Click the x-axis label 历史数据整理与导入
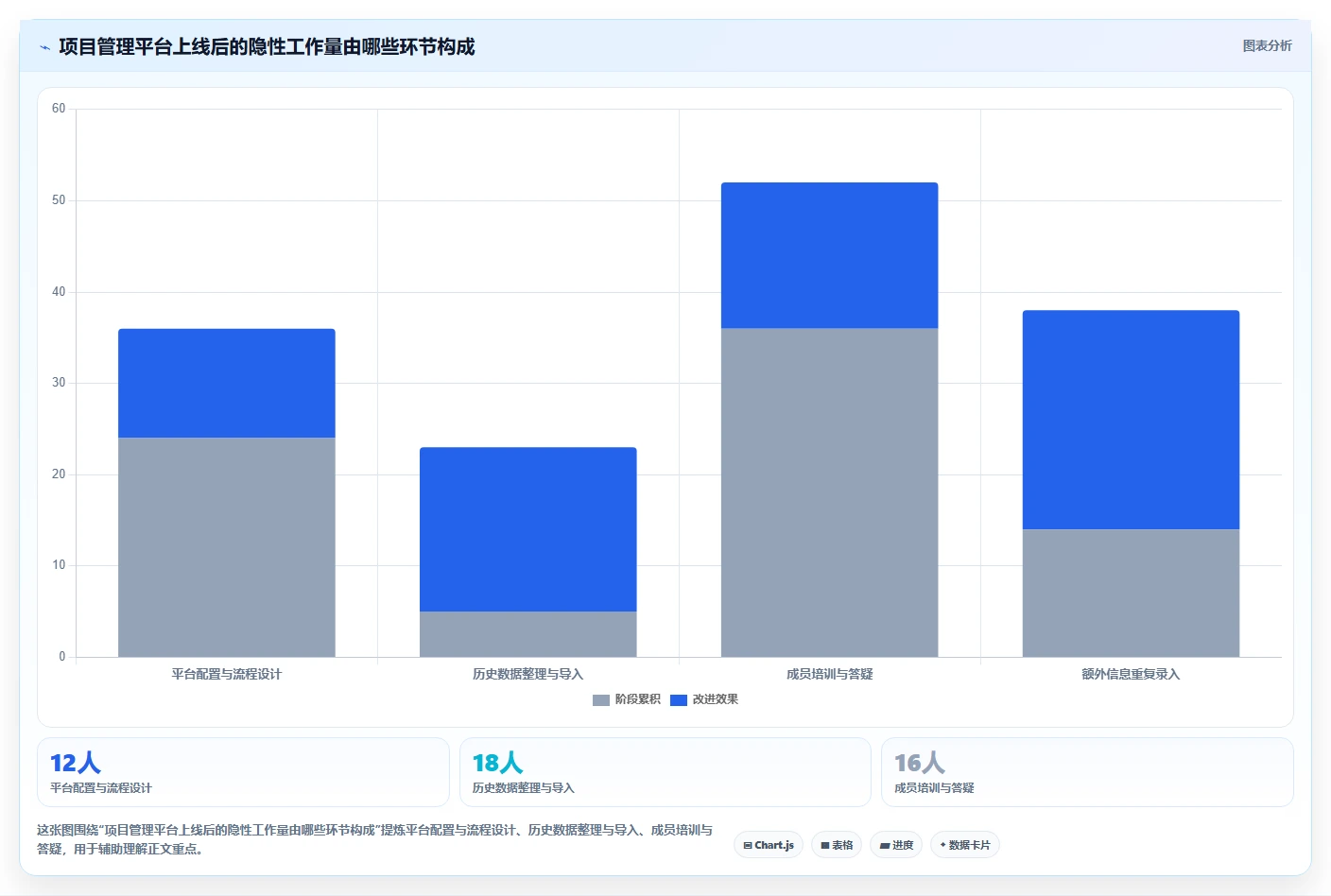Screen dimensions: 1331x896 tap(528, 674)
